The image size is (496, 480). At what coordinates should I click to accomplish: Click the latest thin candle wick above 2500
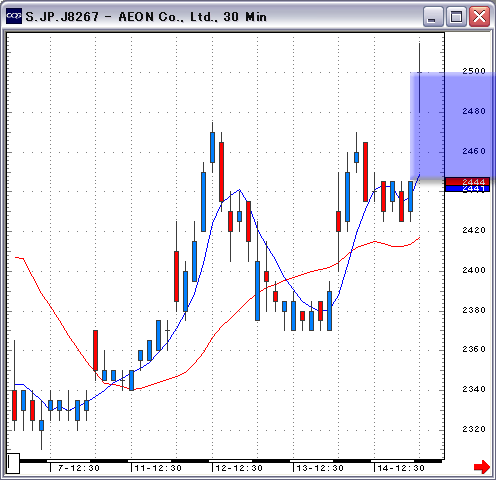click(419, 78)
